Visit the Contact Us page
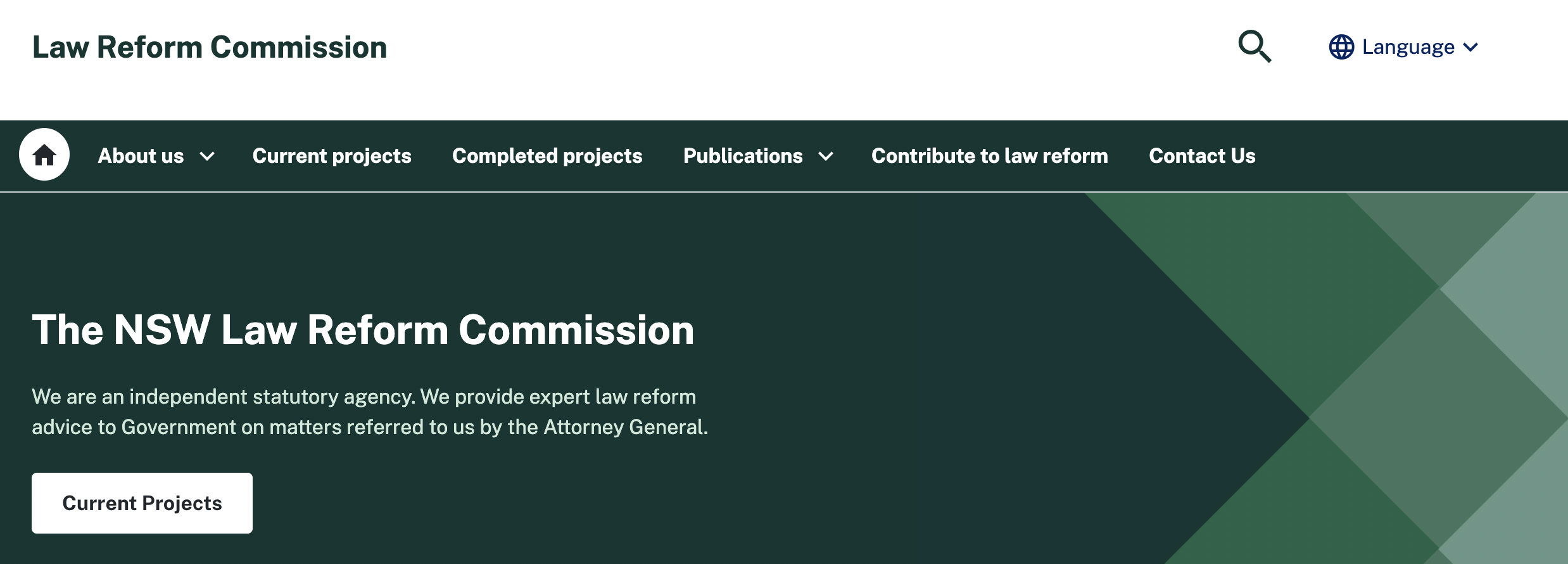Screen dimensions: 1568x564 1202,156
